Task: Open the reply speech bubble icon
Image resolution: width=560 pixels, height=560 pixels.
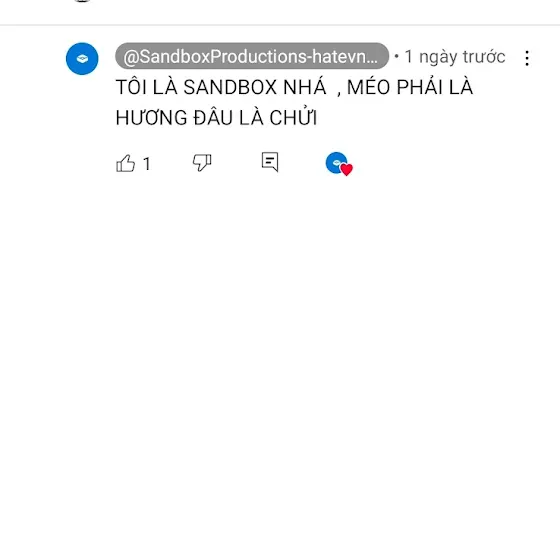Action: pos(270,162)
